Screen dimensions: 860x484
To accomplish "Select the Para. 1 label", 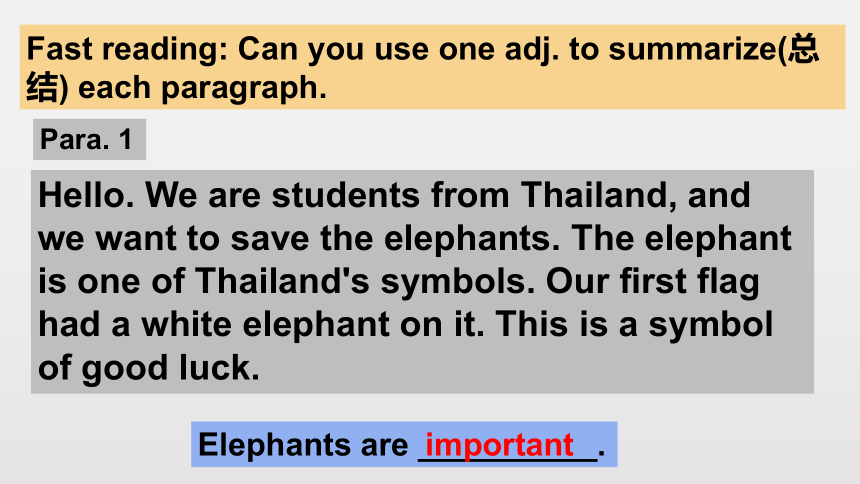I will [89, 139].
